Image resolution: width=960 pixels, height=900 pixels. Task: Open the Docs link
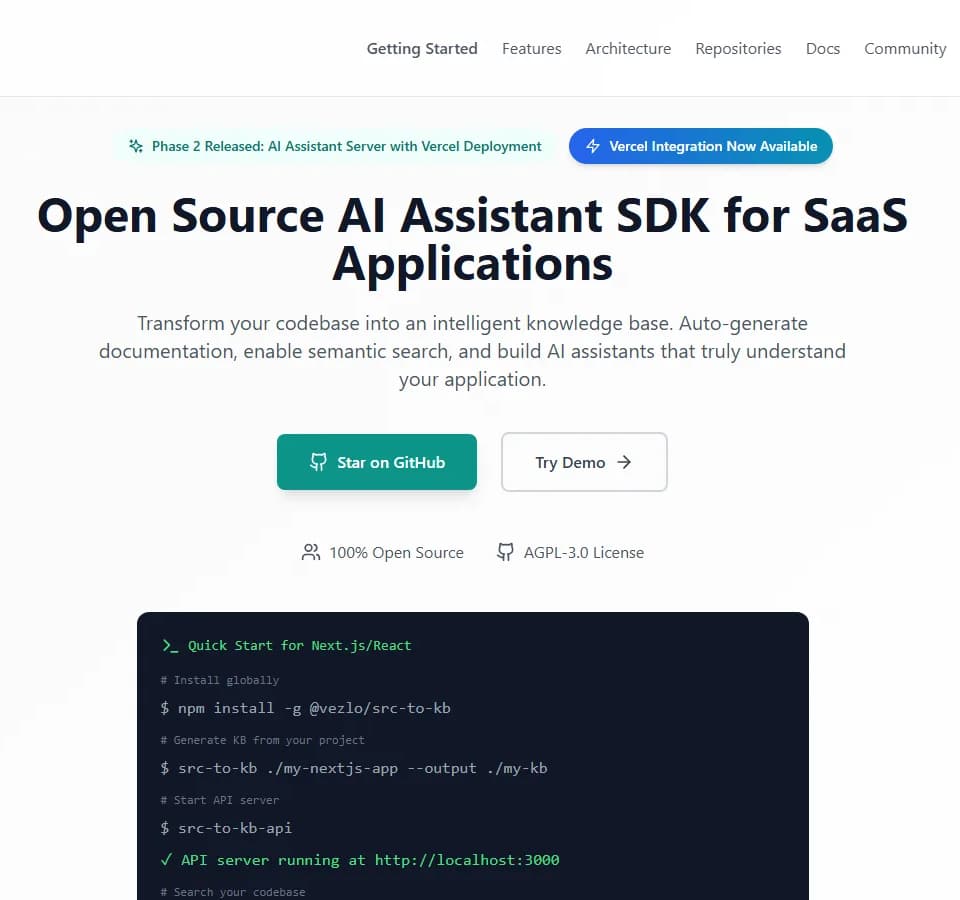point(823,49)
